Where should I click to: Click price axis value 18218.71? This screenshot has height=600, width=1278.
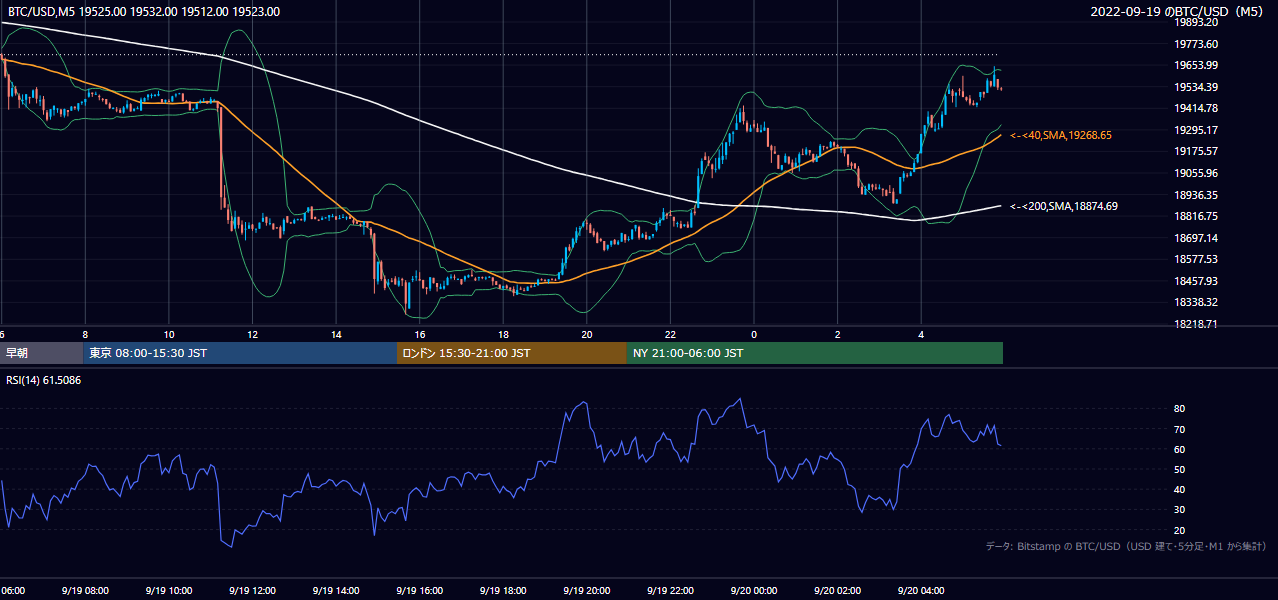click(x=1197, y=324)
